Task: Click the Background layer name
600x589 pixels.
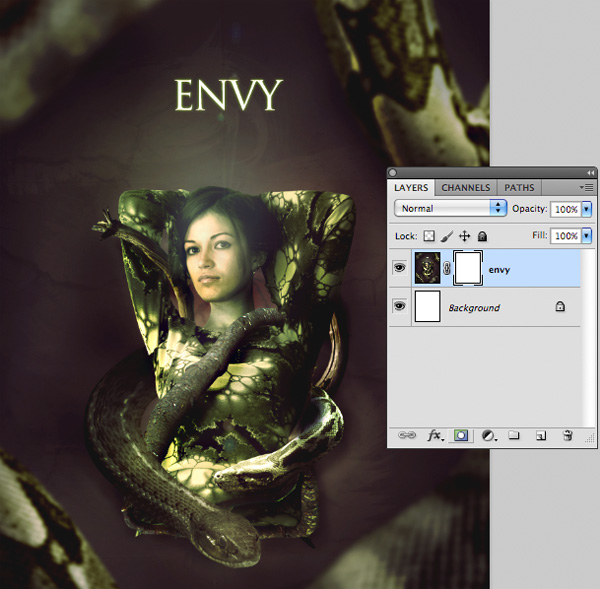Action: [x=474, y=308]
